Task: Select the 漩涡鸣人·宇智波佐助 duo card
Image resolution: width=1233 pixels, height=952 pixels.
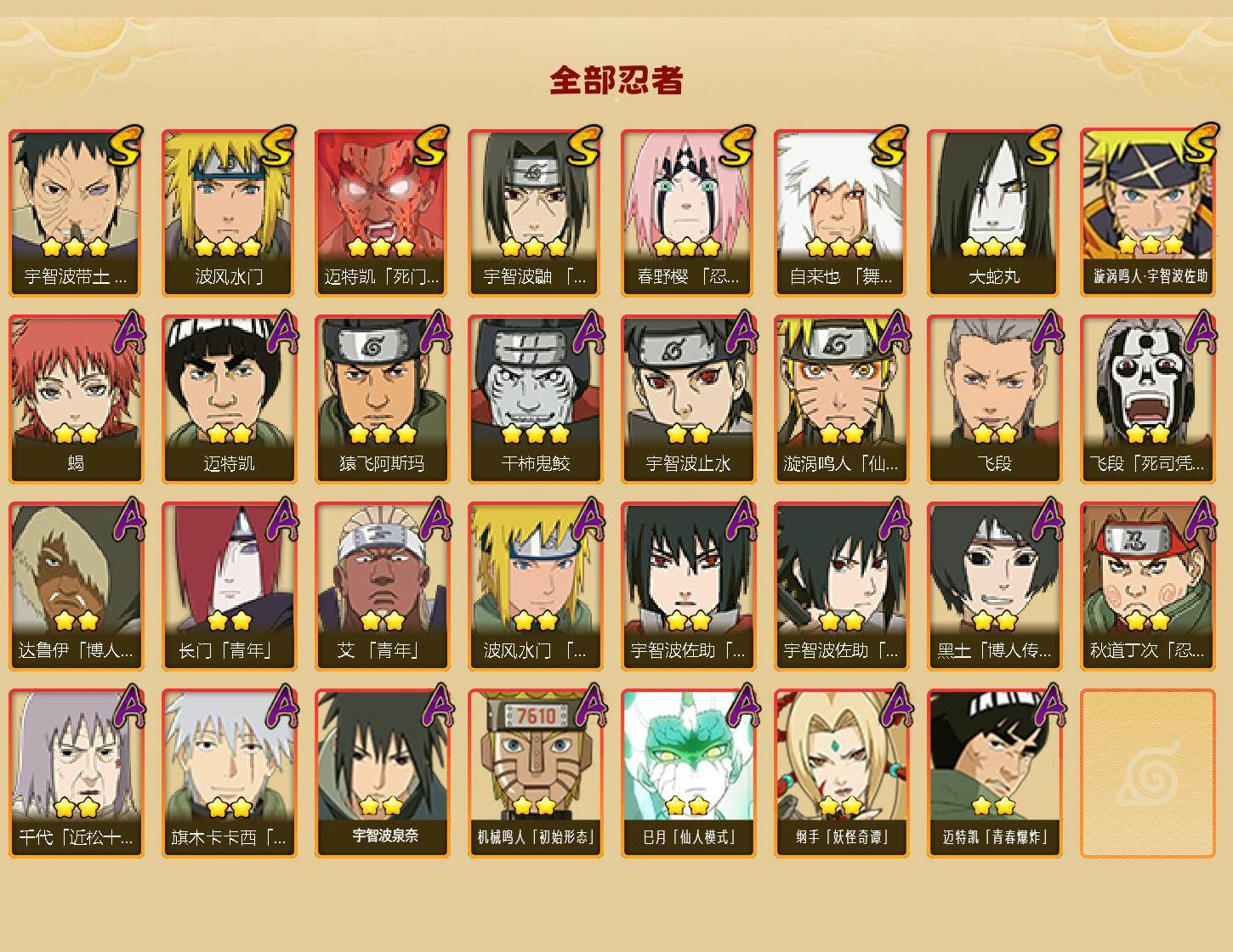Action: tap(1147, 212)
